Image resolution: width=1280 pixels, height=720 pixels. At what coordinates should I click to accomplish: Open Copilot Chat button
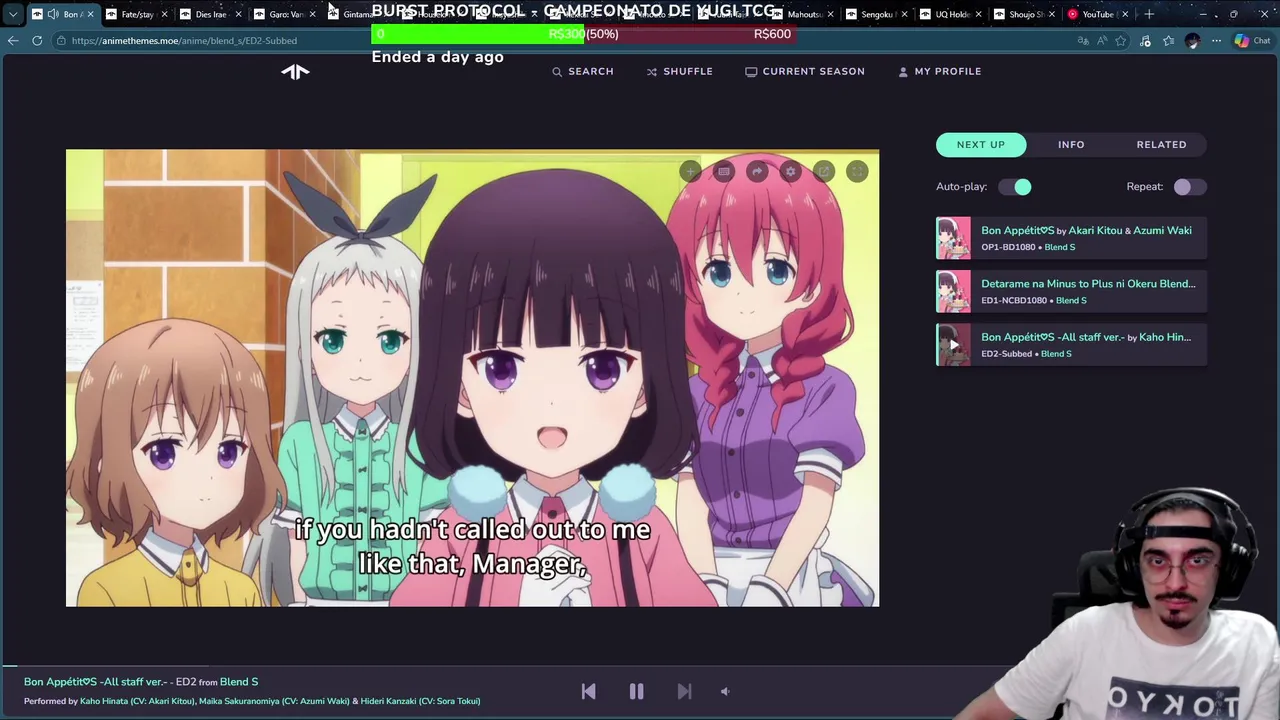pos(1252,41)
